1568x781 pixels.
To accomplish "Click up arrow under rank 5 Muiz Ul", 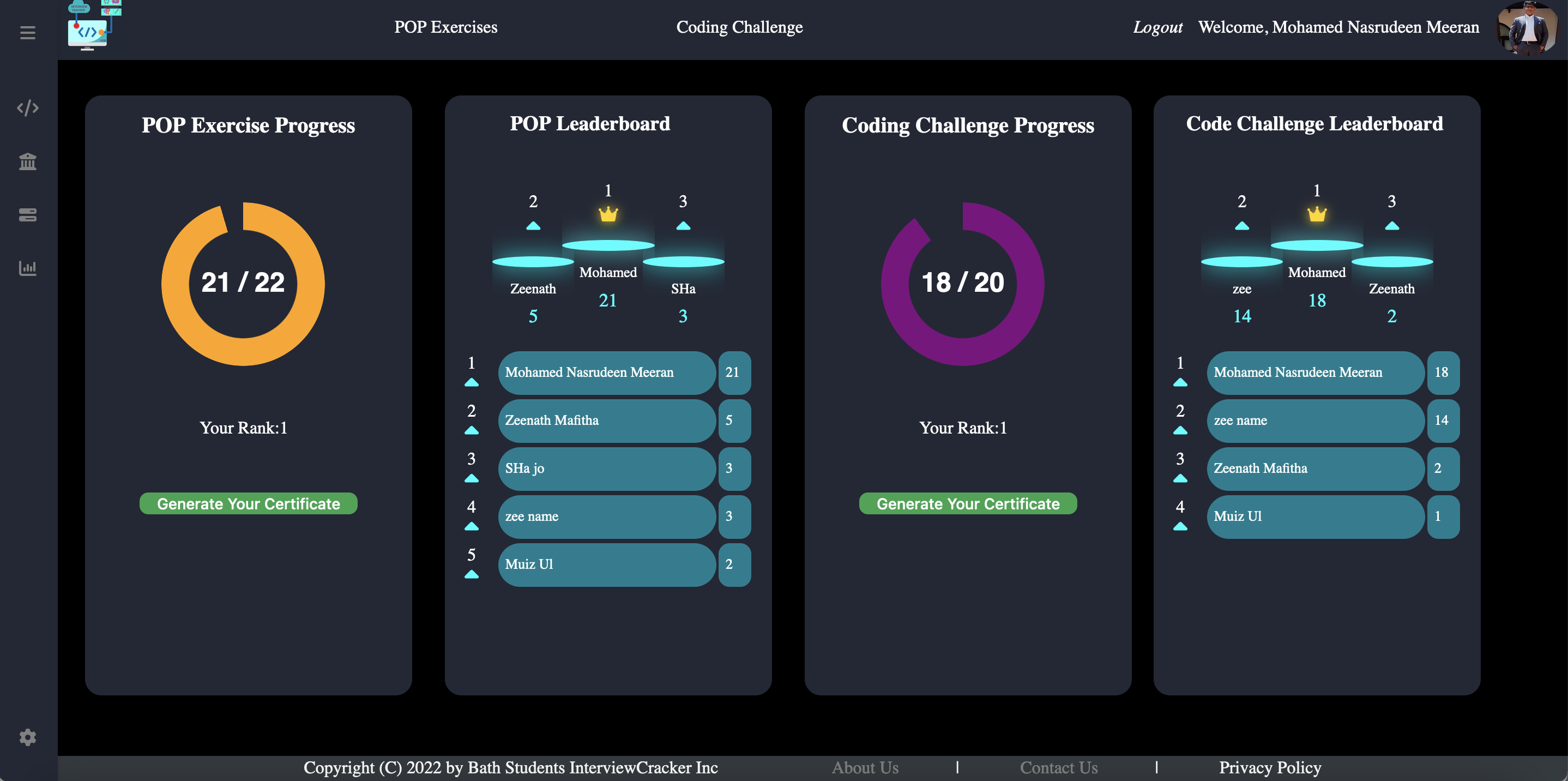I will tap(471, 574).
